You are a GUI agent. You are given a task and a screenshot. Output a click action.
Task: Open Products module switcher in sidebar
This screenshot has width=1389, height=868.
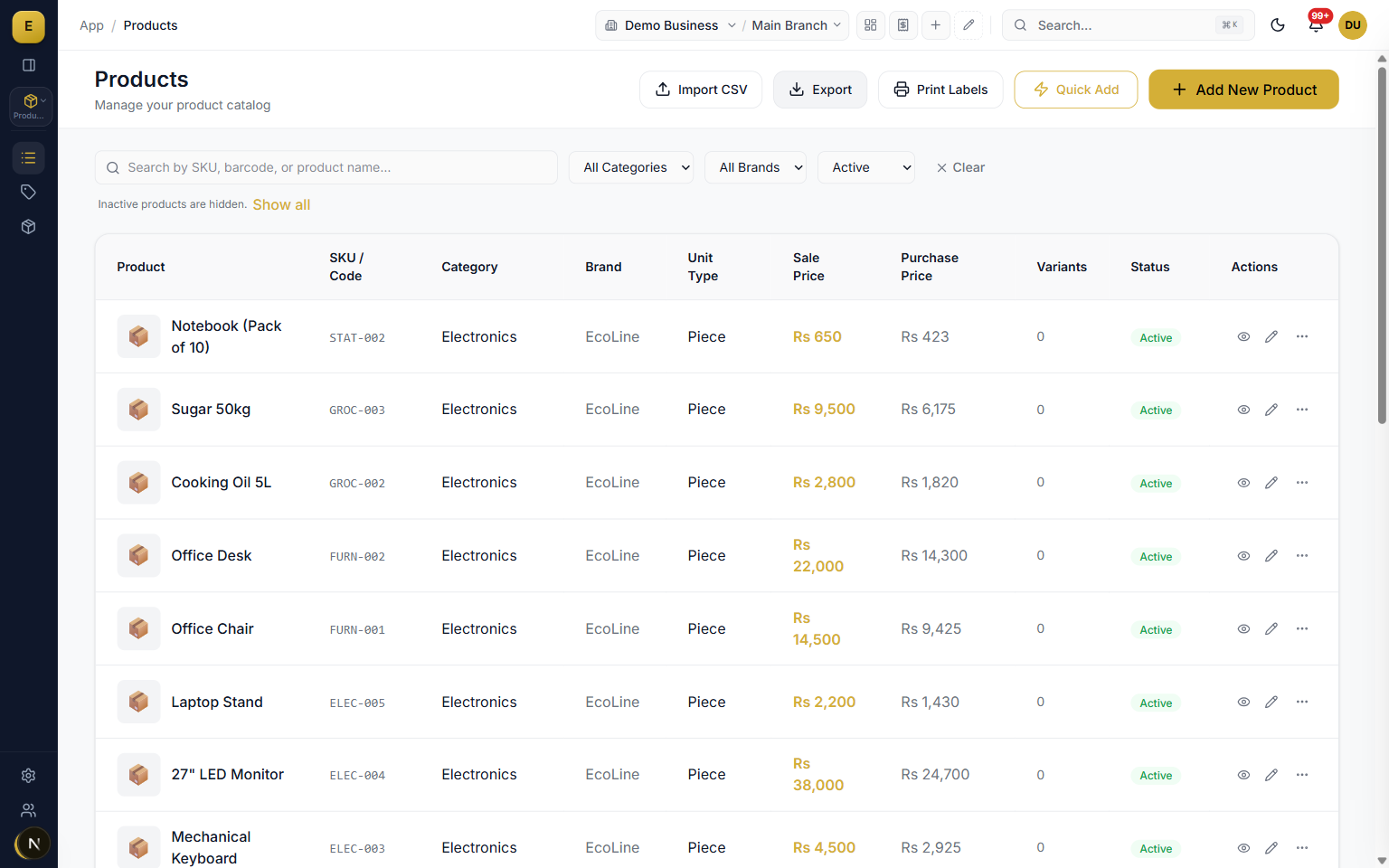click(x=30, y=106)
